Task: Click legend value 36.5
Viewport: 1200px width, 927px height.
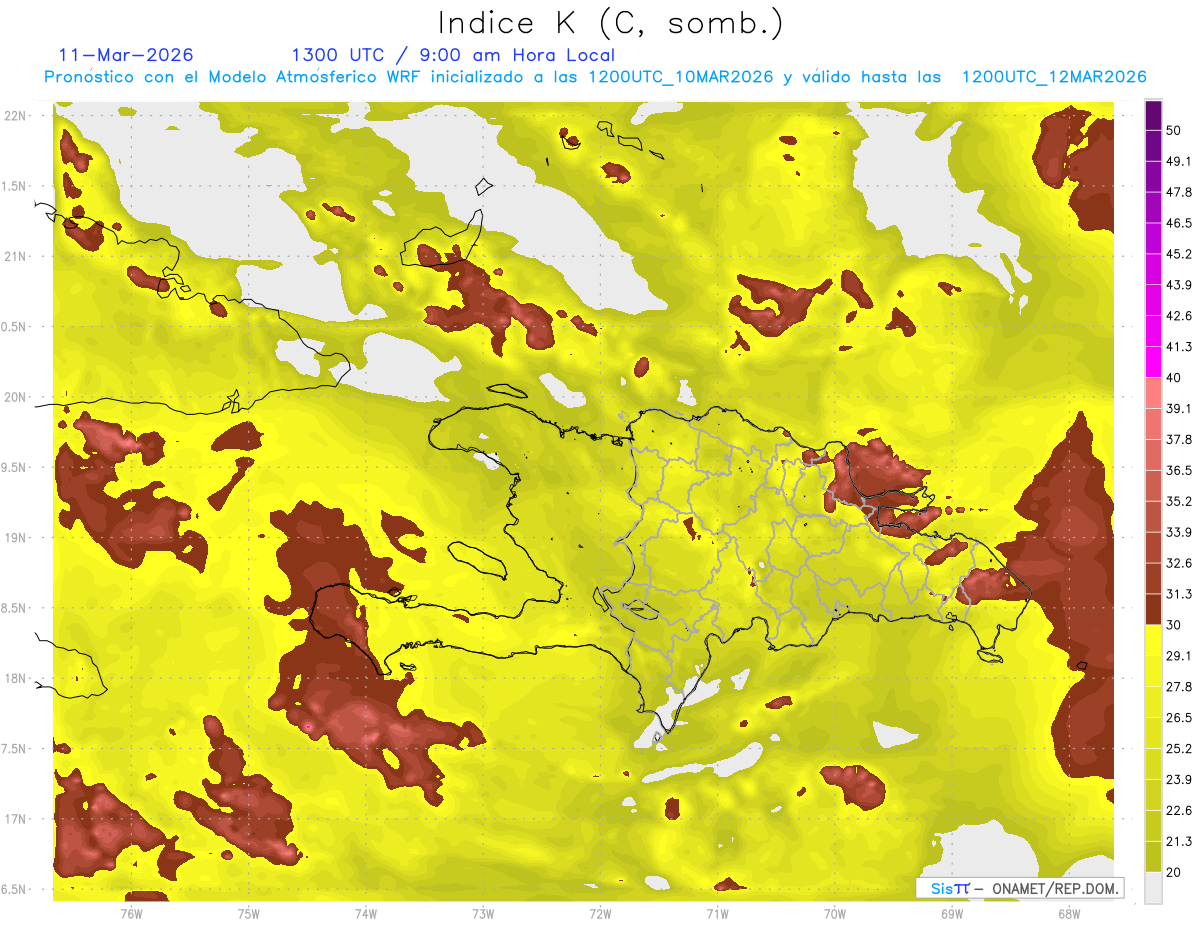Action: click(1179, 470)
